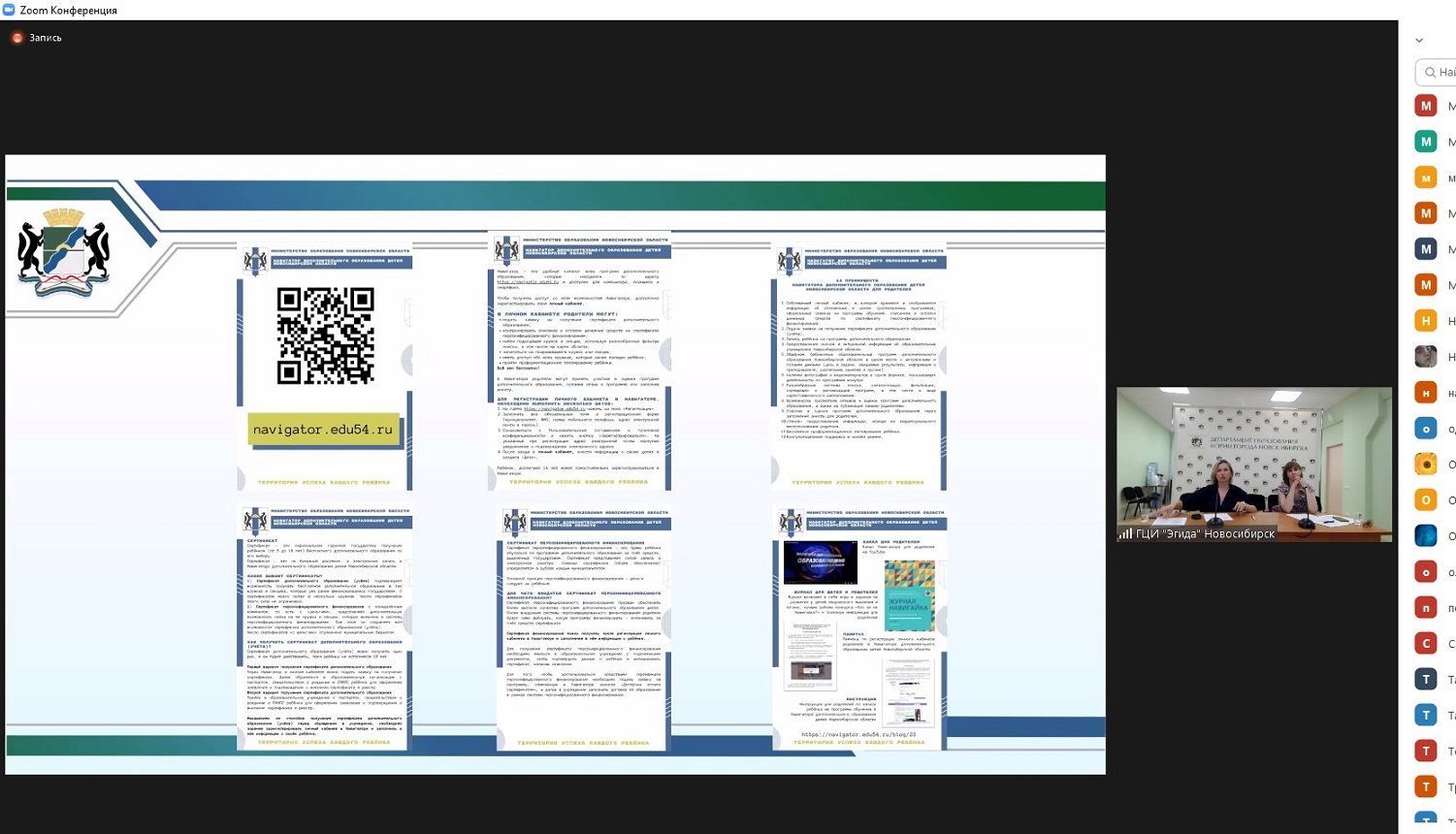Select the participant with teal M avatar
This screenshot has height=834, width=1456.
(x=1425, y=142)
